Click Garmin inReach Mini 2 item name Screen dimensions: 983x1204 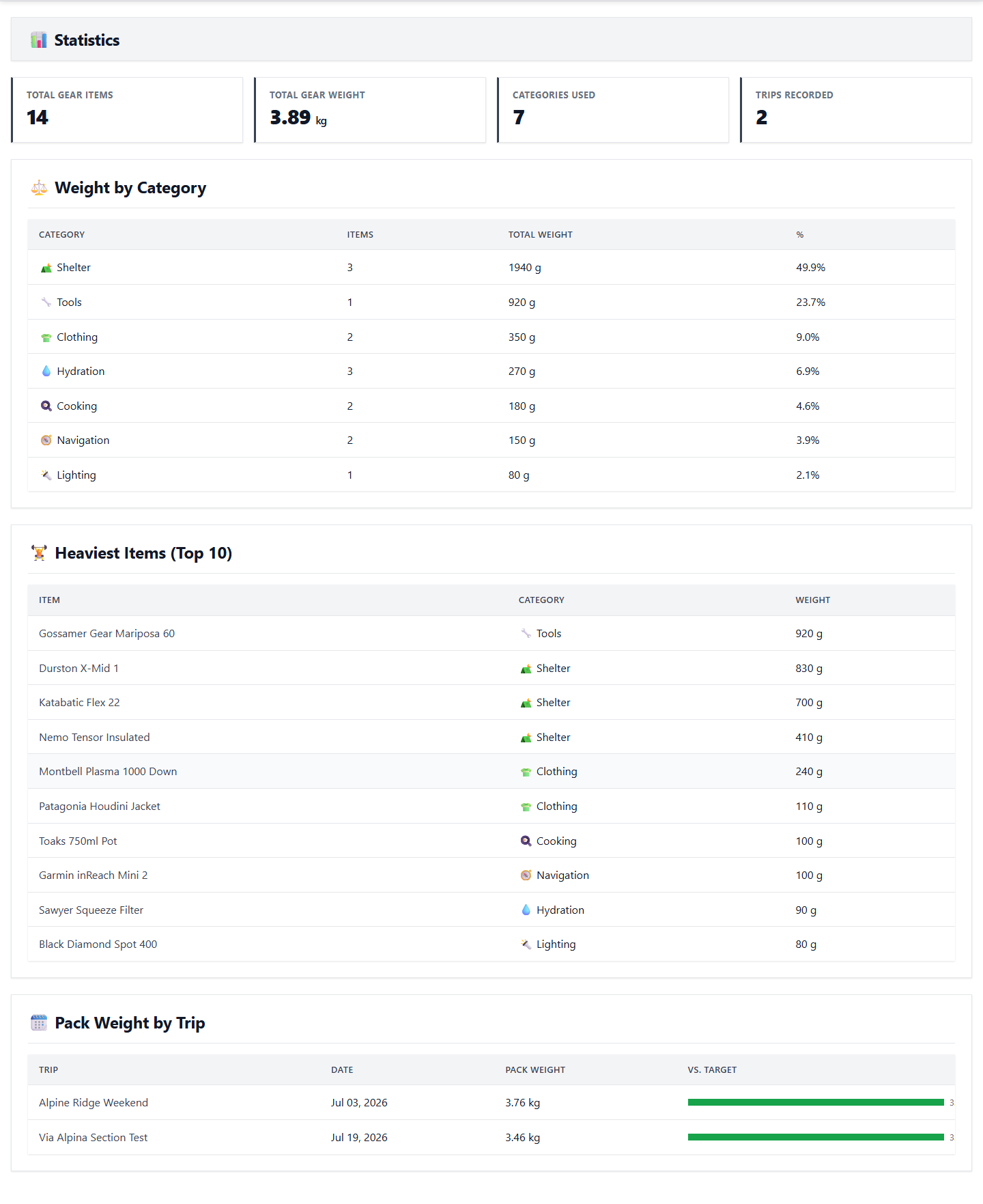pos(93,876)
